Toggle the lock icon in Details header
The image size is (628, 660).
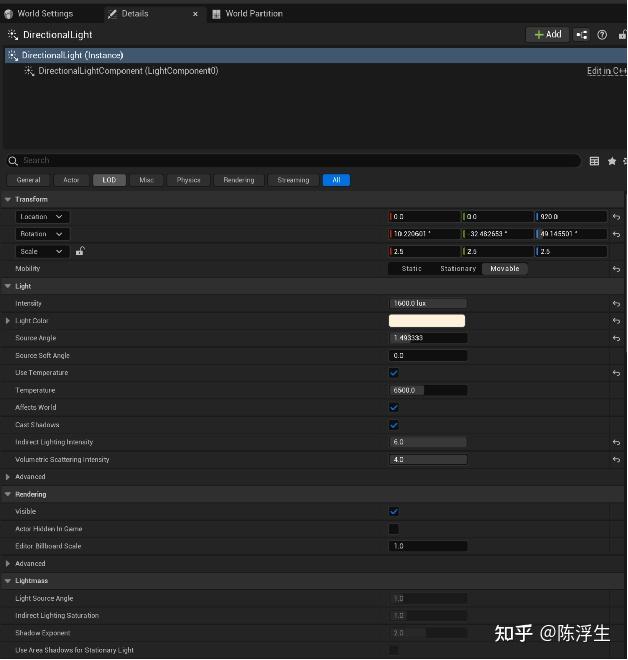click(x=623, y=35)
